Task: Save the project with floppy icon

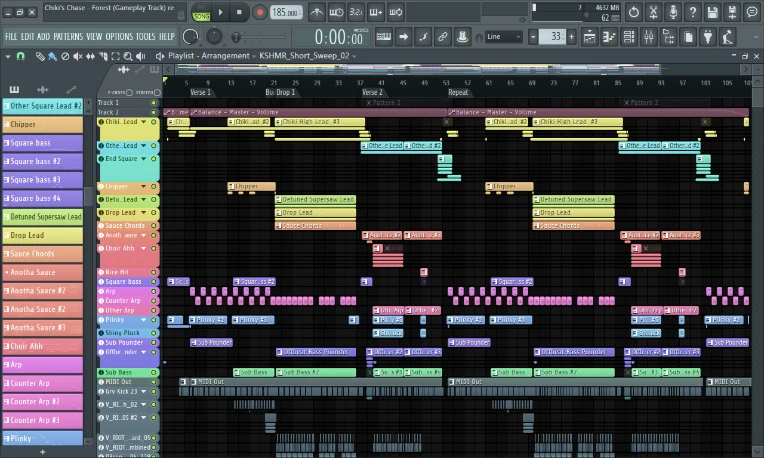Action: click(712, 12)
